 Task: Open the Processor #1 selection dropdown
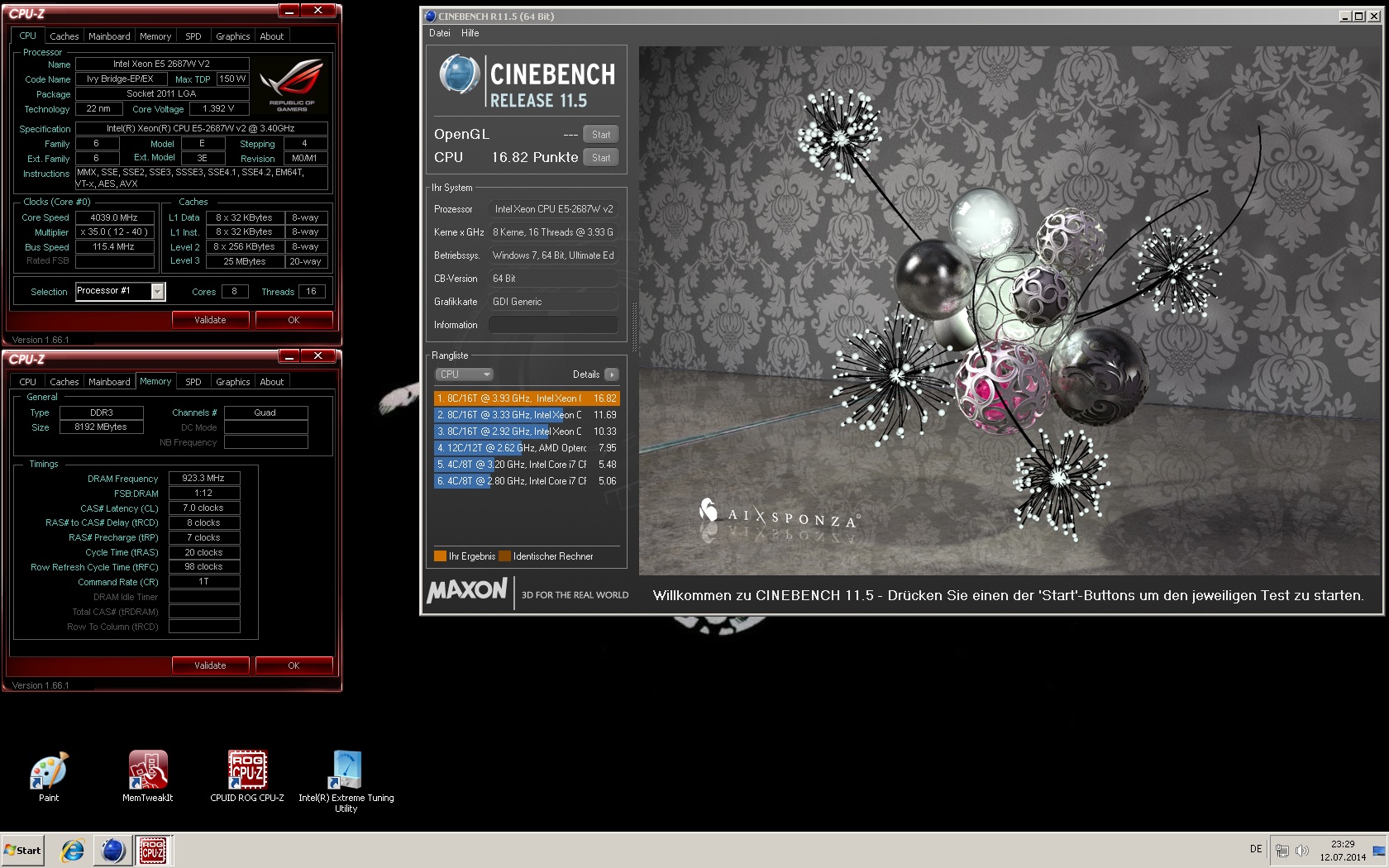(121, 291)
